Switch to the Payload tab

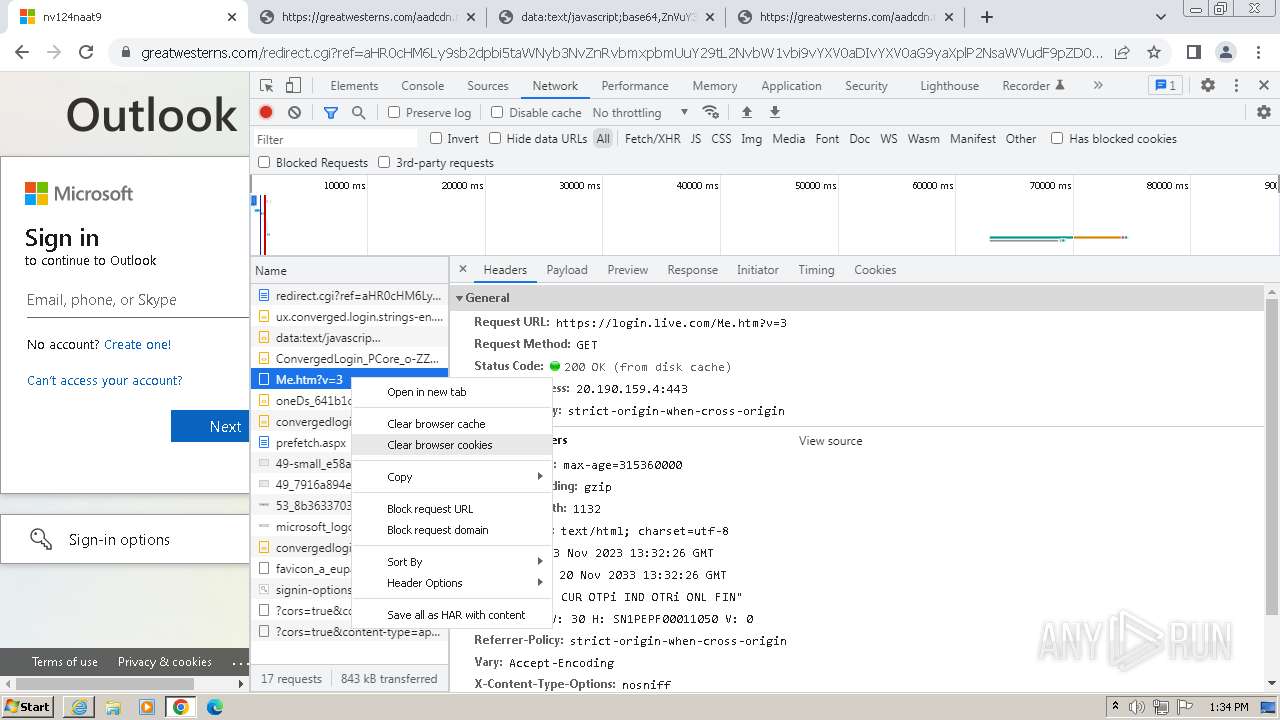[x=567, y=270]
